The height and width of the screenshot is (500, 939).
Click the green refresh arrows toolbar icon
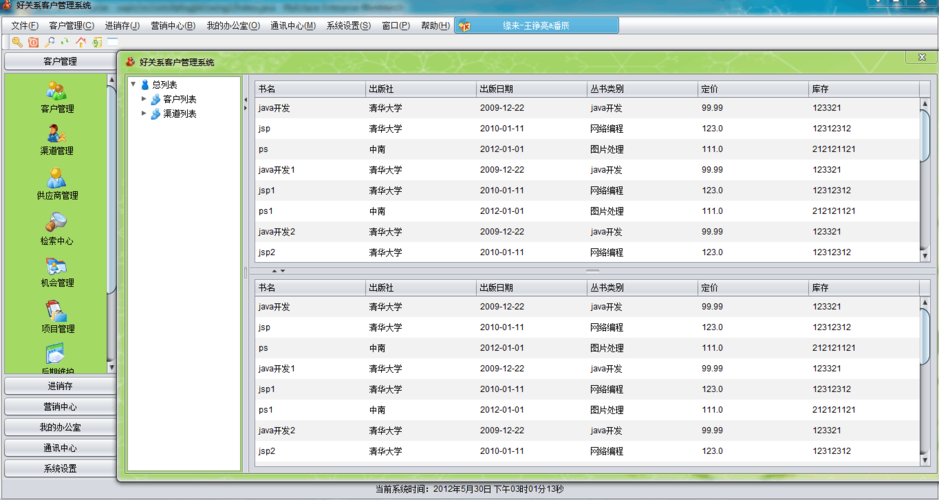pos(65,42)
